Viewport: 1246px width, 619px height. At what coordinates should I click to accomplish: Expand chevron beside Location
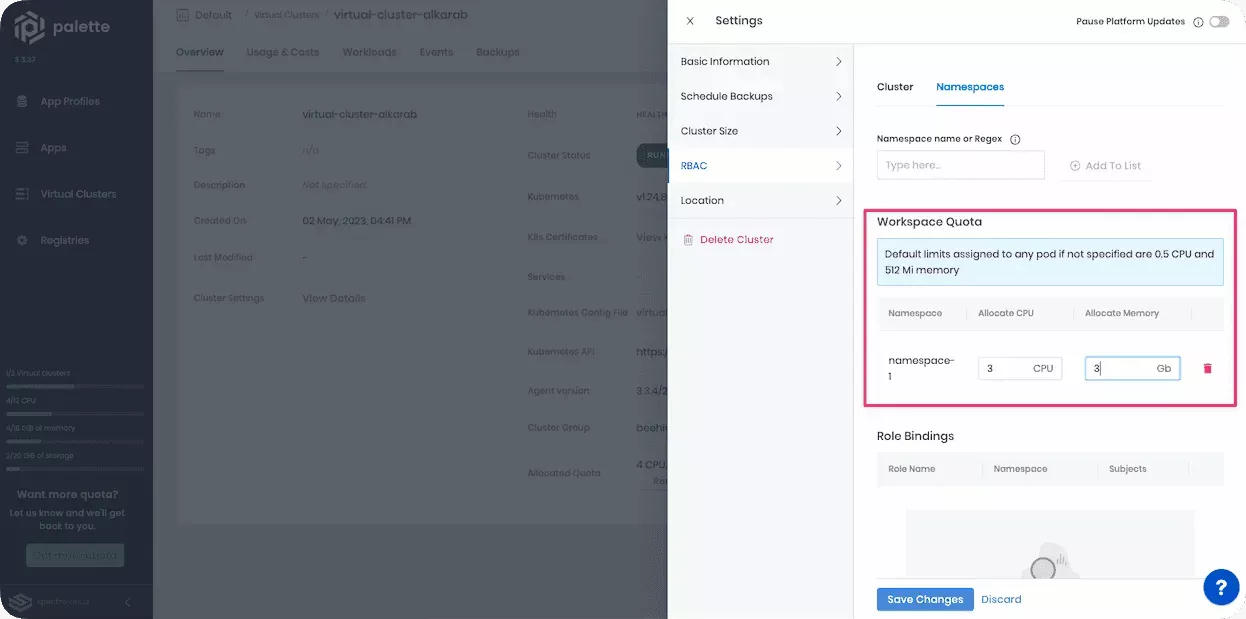838,201
